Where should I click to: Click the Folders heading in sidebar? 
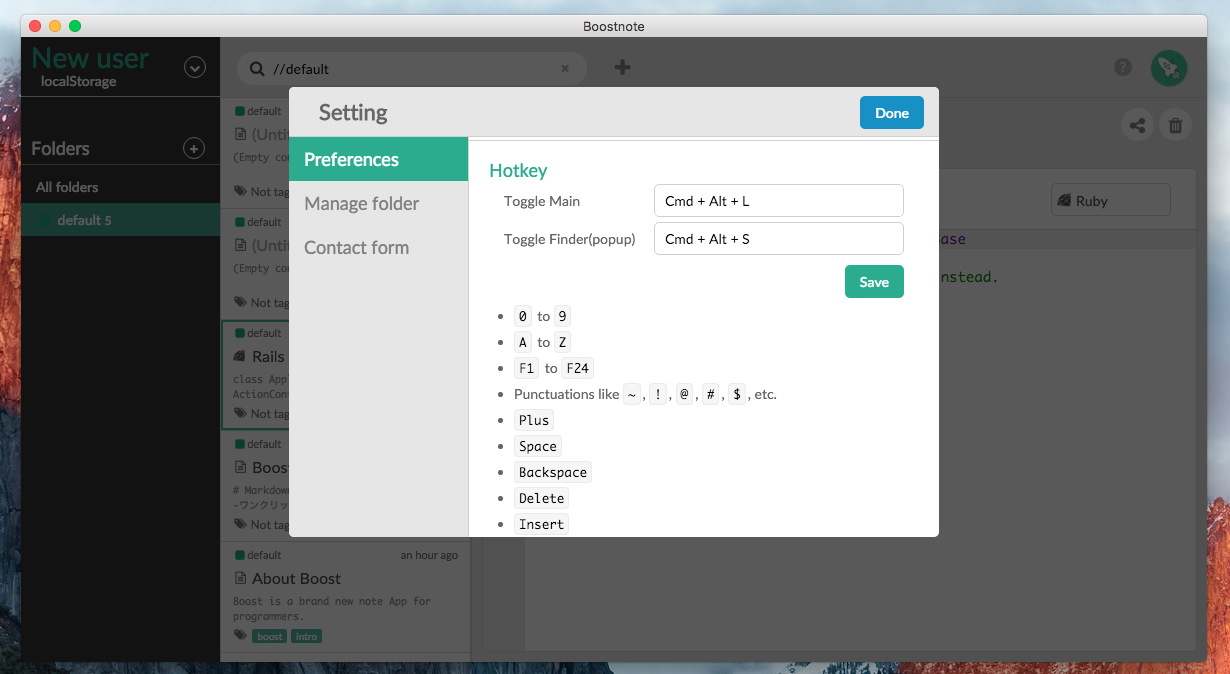[60, 148]
